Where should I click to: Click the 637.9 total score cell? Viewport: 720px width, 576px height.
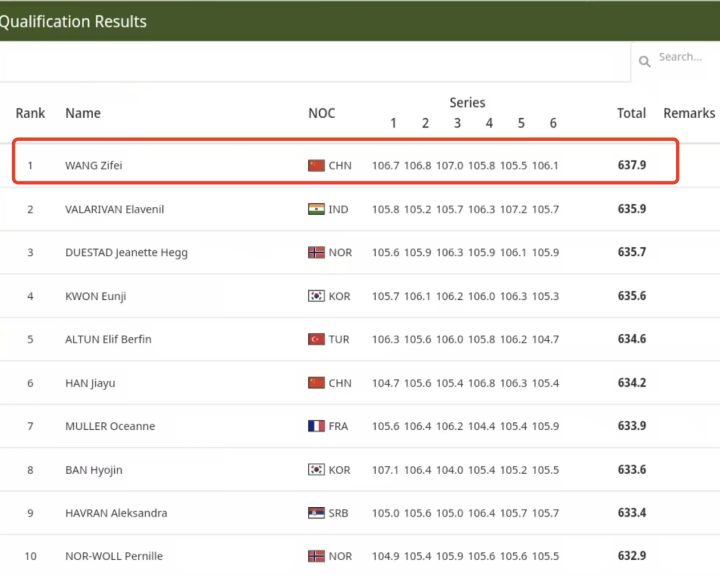[631, 166]
